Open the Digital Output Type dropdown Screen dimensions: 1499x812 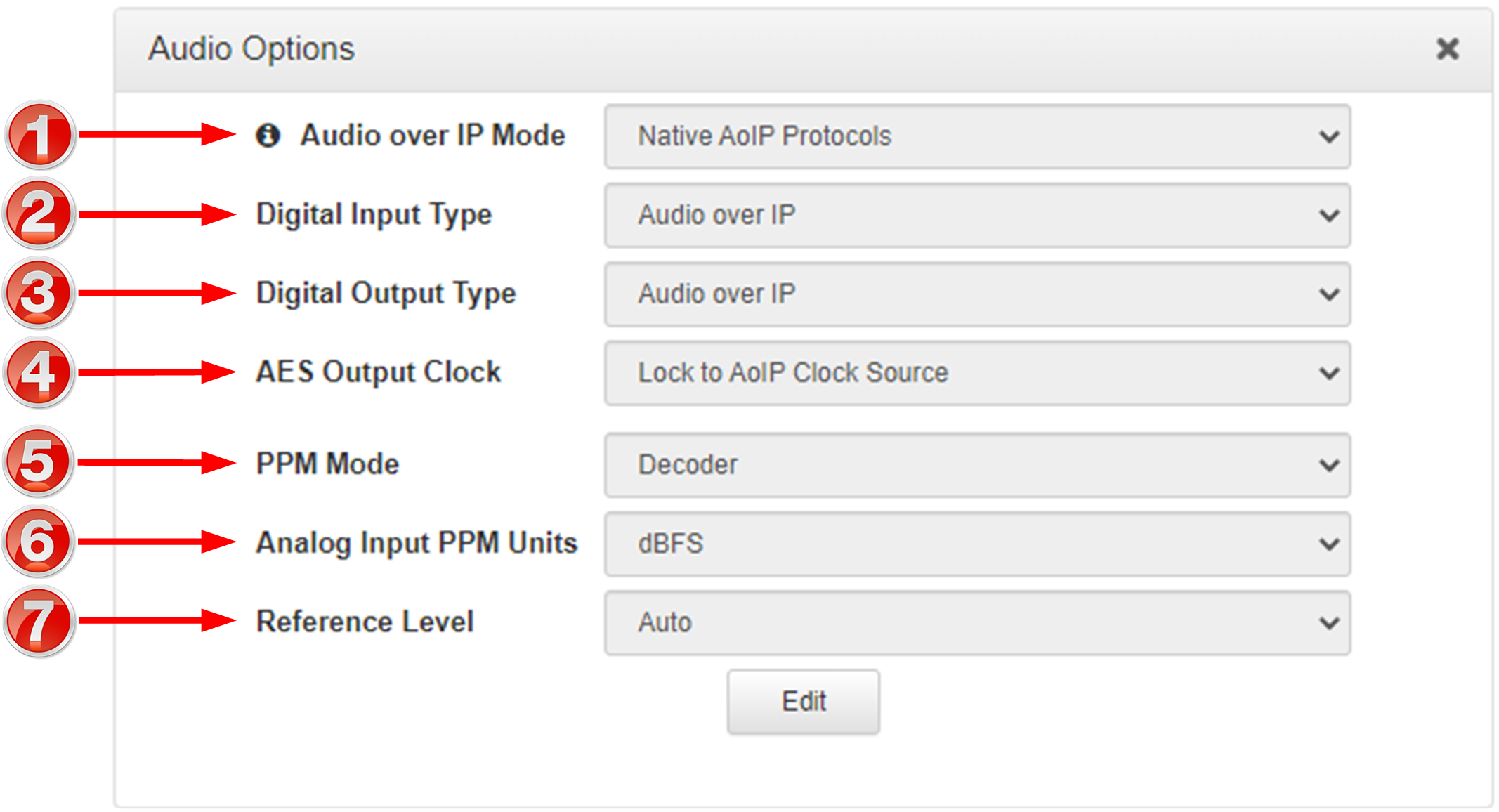pyautogui.click(x=976, y=294)
